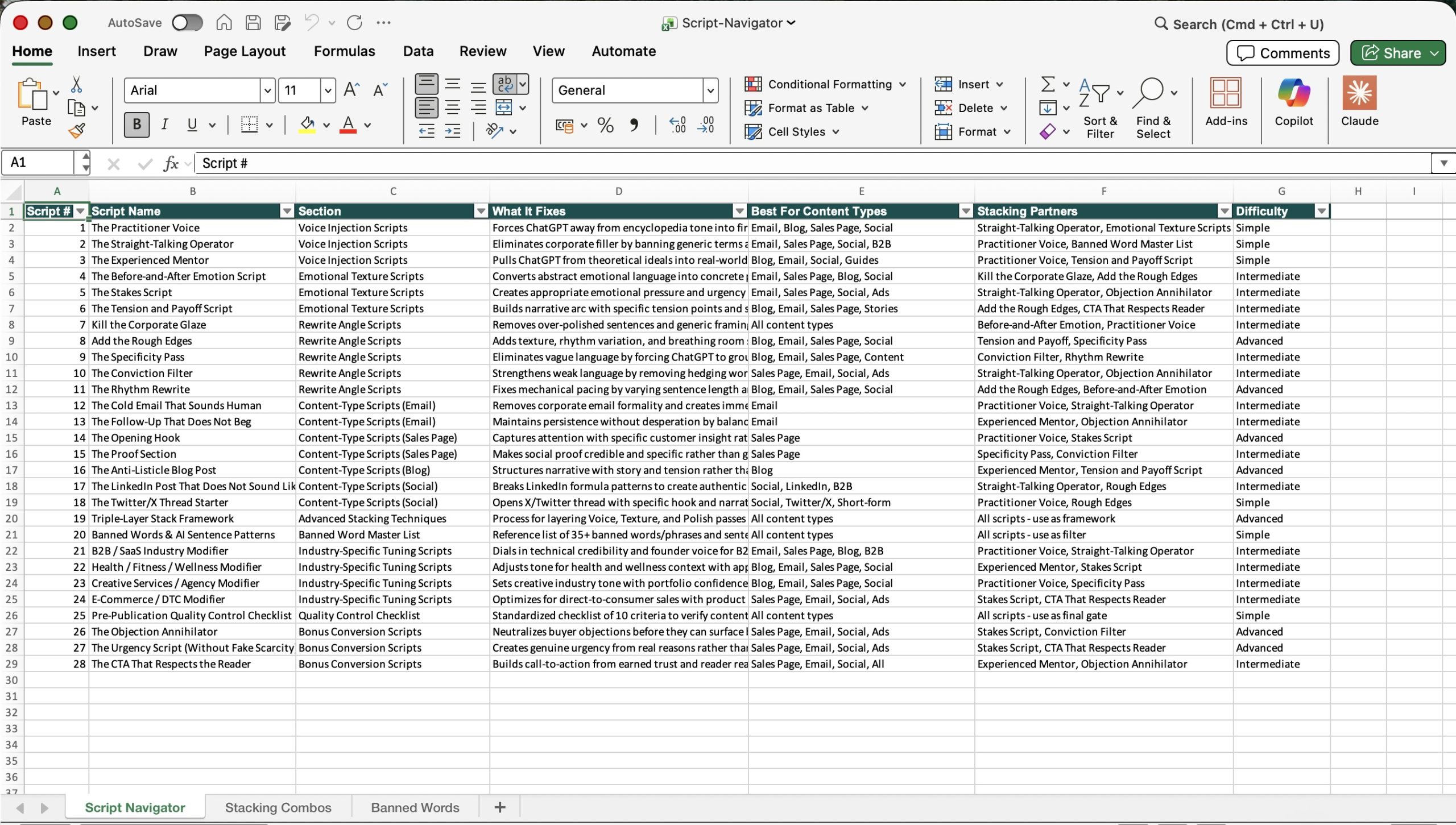Open the General number format dropdown
Image resolution: width=1456 pixels, height=825 pixels.
click(710, 90)
